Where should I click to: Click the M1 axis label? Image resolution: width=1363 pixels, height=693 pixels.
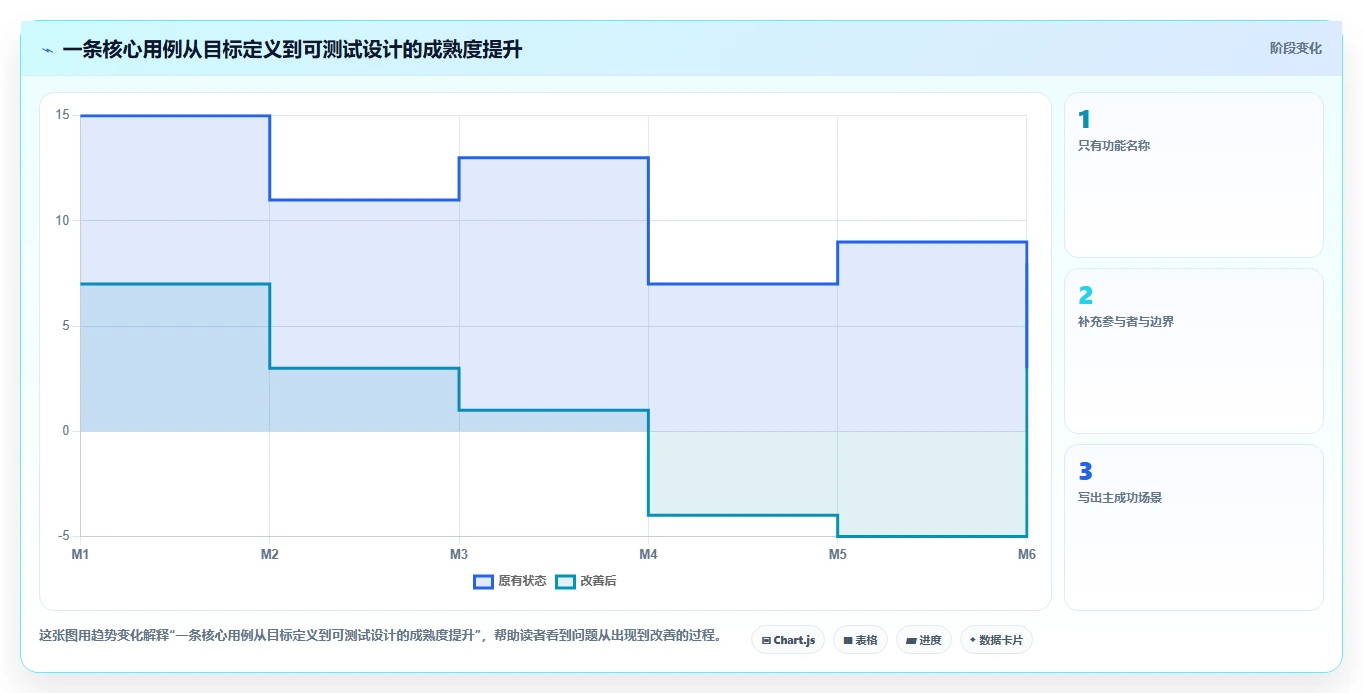tap(80, 554)
